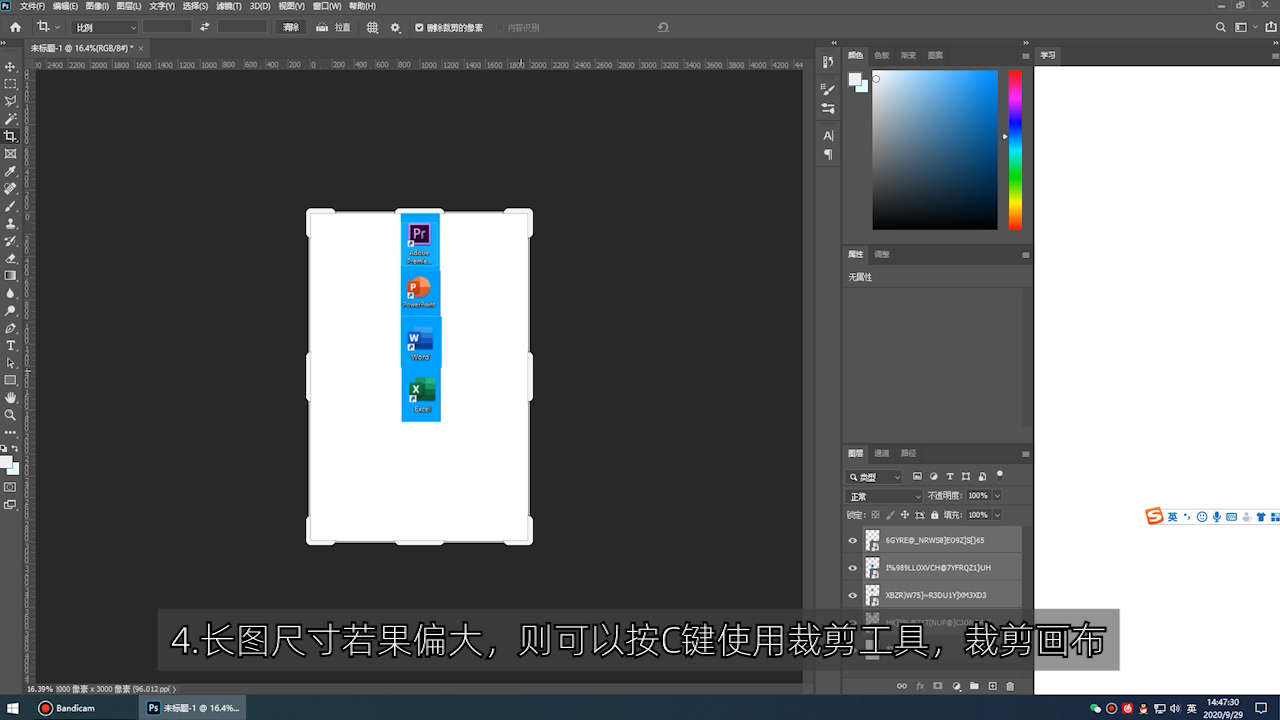Screen dimensions: 1280x720
Task: Toggle lock image pixels brush icon
Action: click(x=890, y=515)
